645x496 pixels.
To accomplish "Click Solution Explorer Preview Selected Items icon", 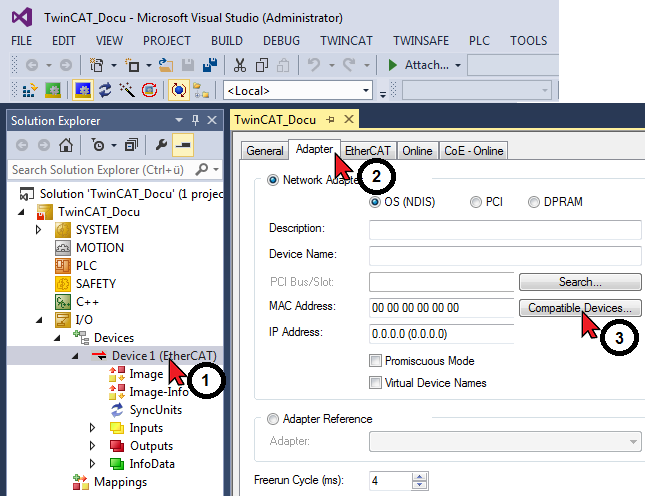I will (x=183, y=145).
